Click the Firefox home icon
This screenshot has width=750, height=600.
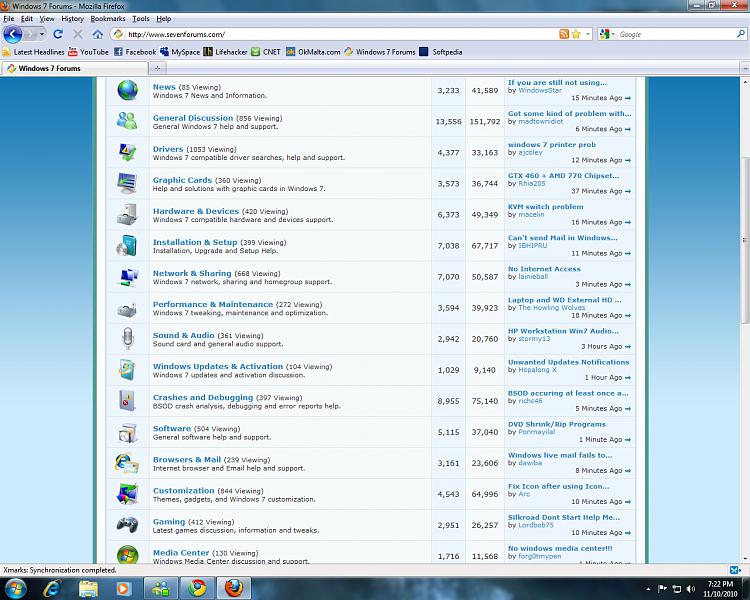(x=98, y=34)
